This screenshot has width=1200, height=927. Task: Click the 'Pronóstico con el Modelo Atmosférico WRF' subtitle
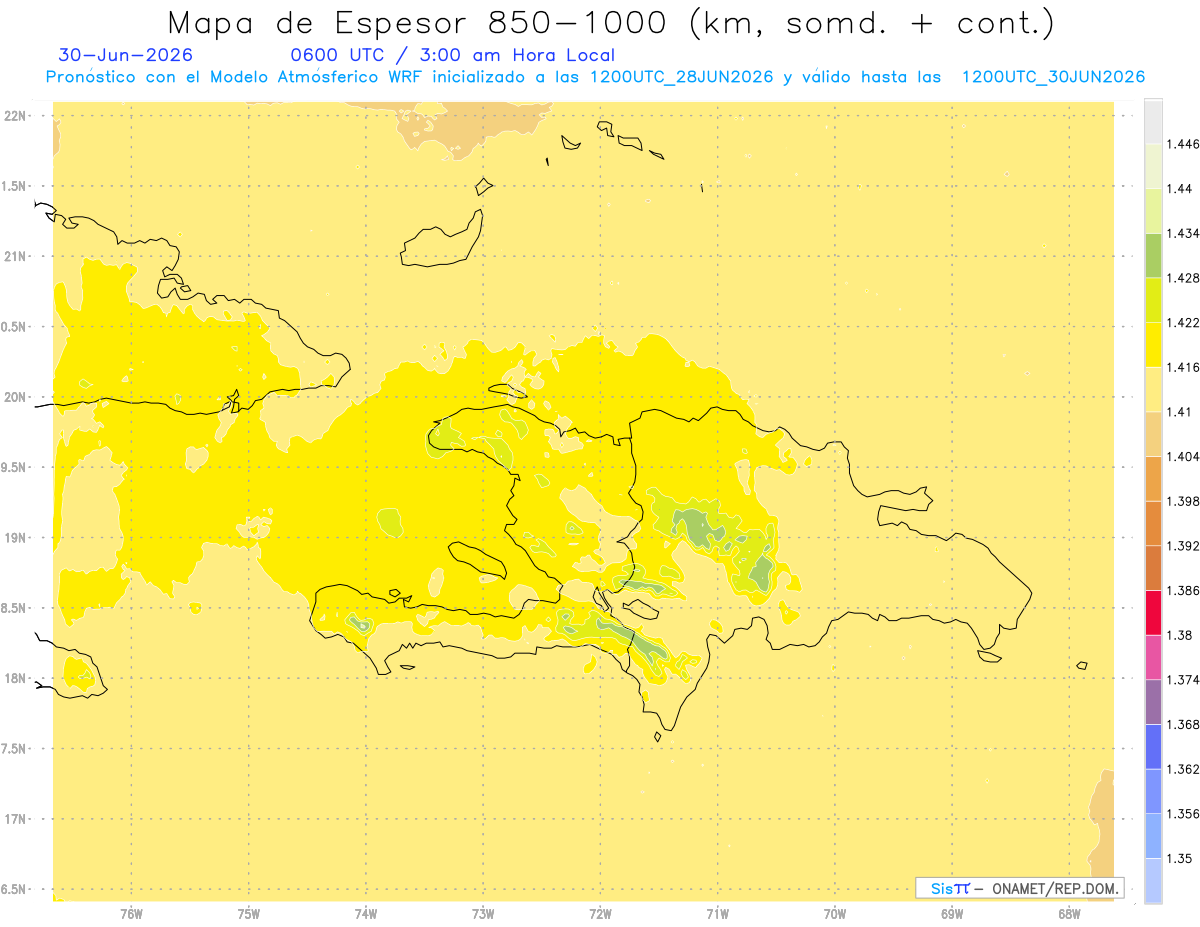point(236,77)
